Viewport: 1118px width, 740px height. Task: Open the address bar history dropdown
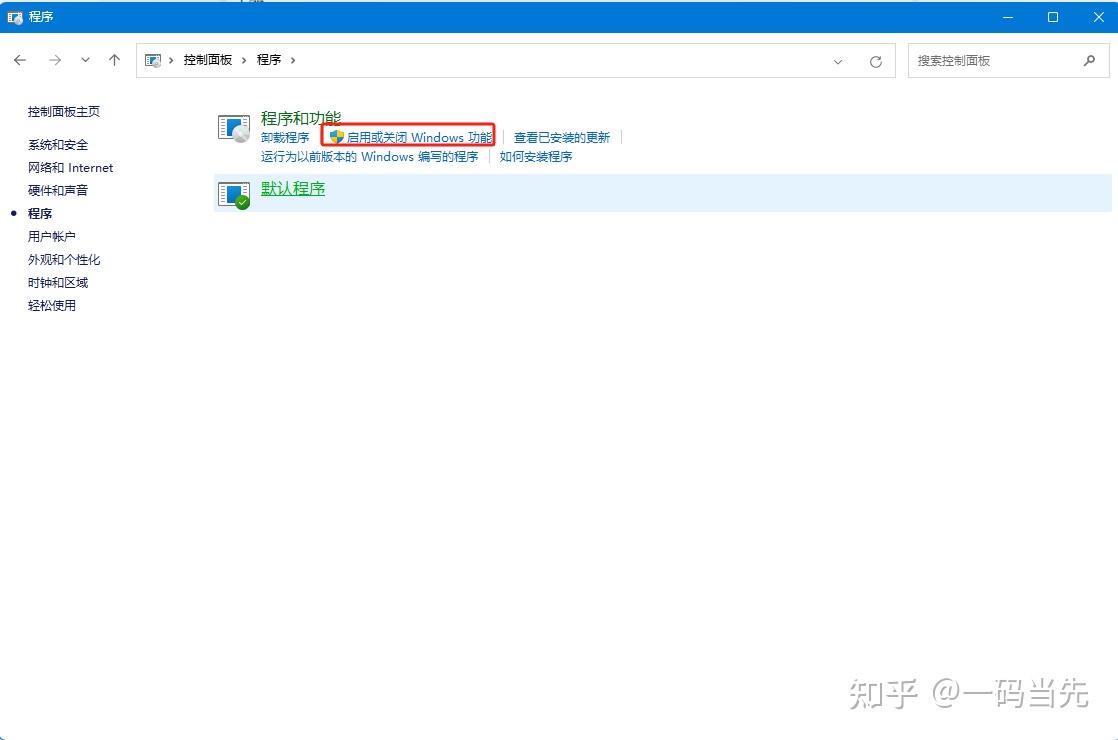[838, 61]
